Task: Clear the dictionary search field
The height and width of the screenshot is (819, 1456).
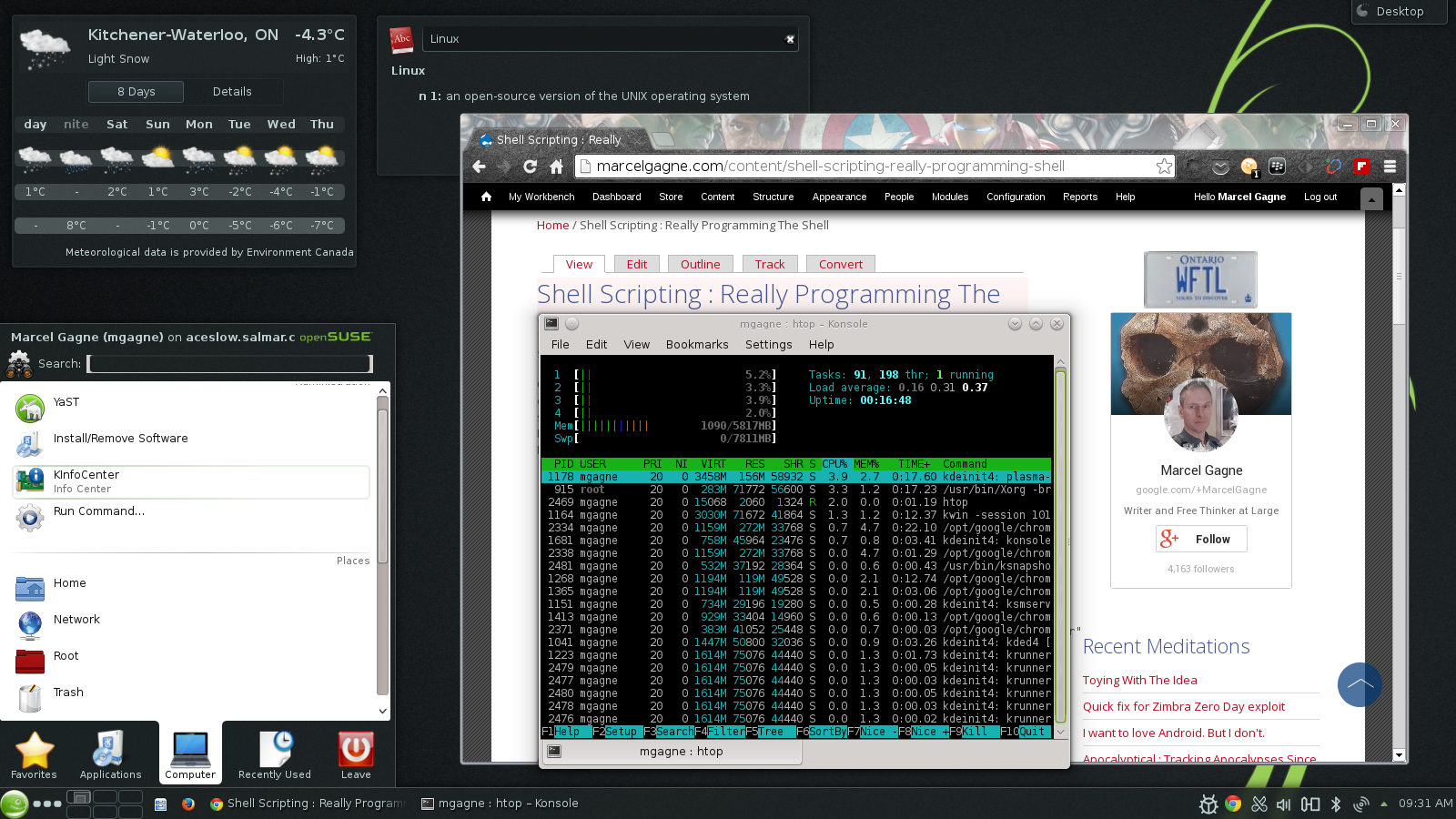Action: click(x=790, y=39)
